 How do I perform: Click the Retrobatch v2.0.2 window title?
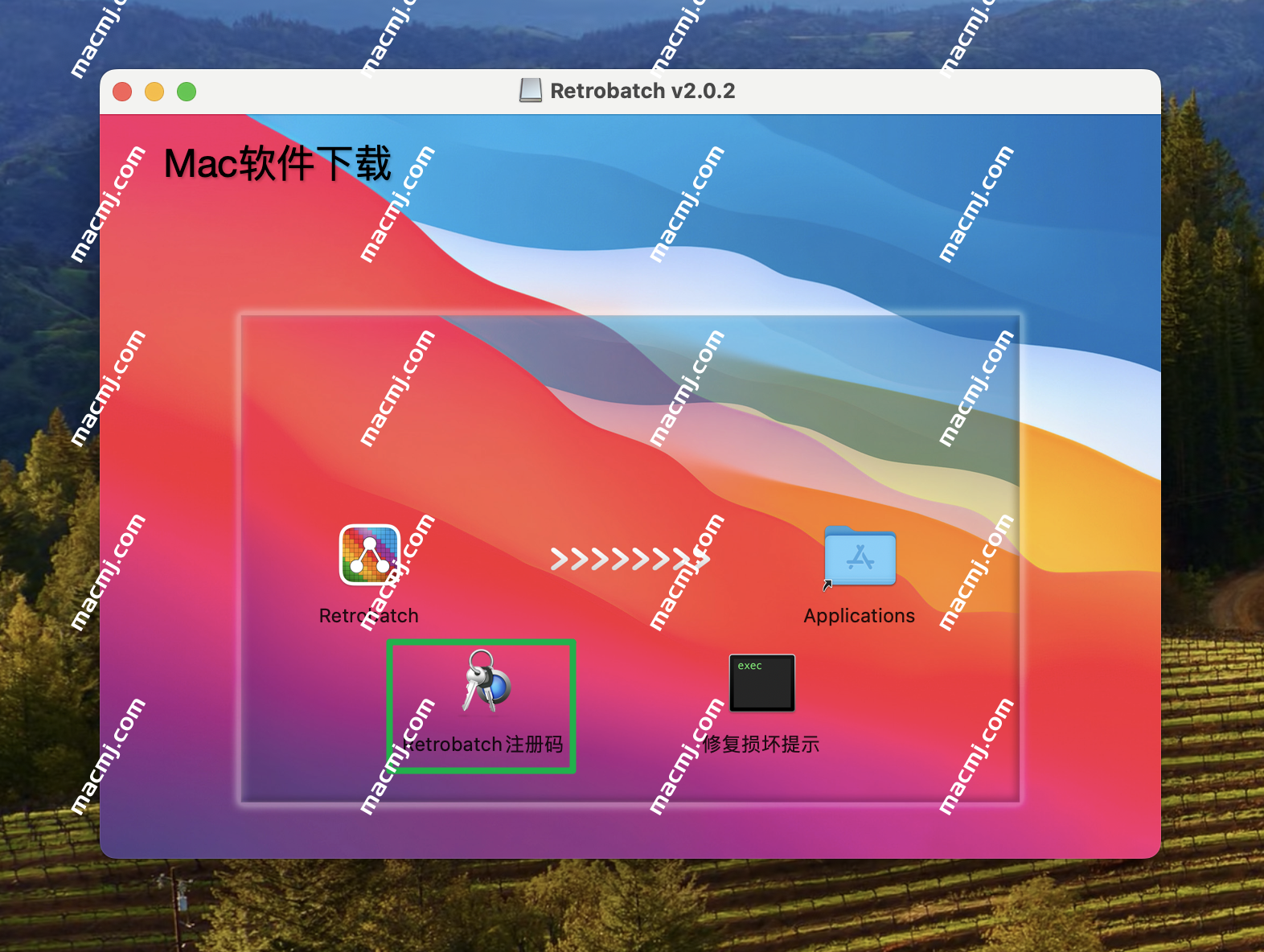click(642, 91)
